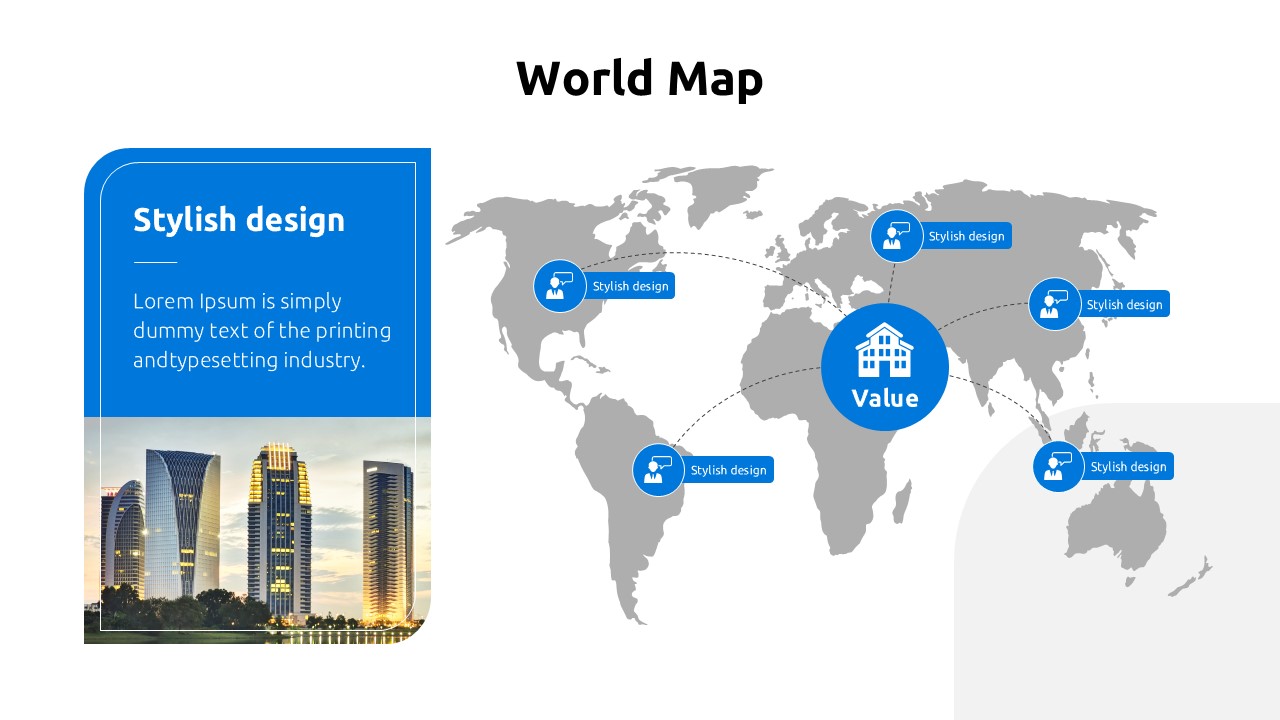The height and width of the screenshot is (720, 1280).
Task: Select the 'Stylish design' heading in blue panel
Action: tap(239, 220)
